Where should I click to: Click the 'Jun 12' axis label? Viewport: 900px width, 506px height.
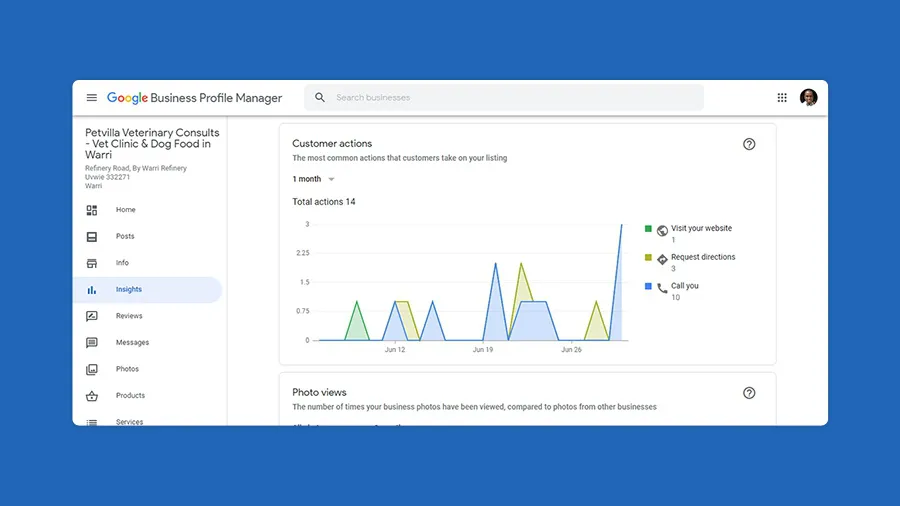coord(395,349)
